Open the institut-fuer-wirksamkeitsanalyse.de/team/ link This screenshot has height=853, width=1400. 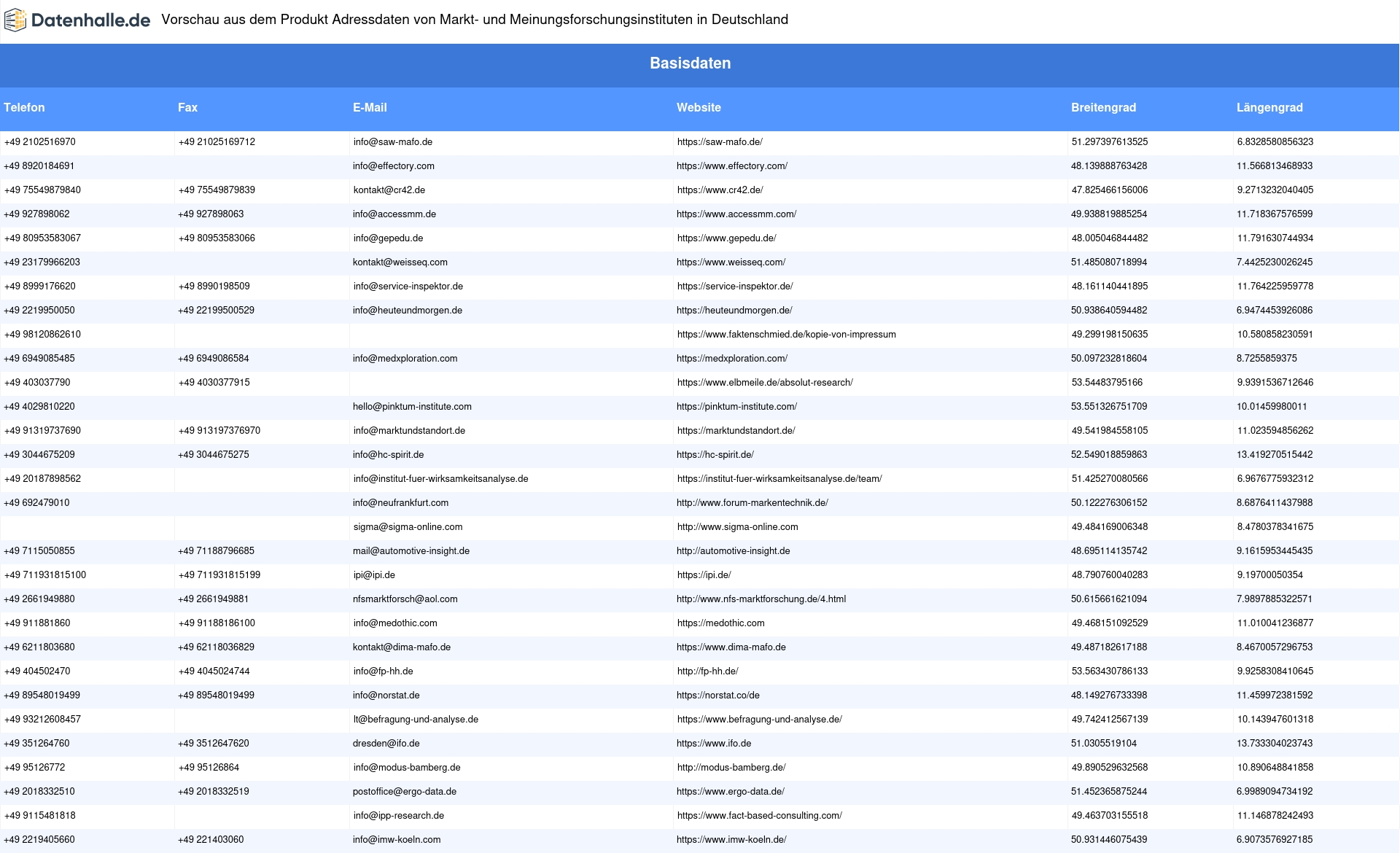click(779, 479)
